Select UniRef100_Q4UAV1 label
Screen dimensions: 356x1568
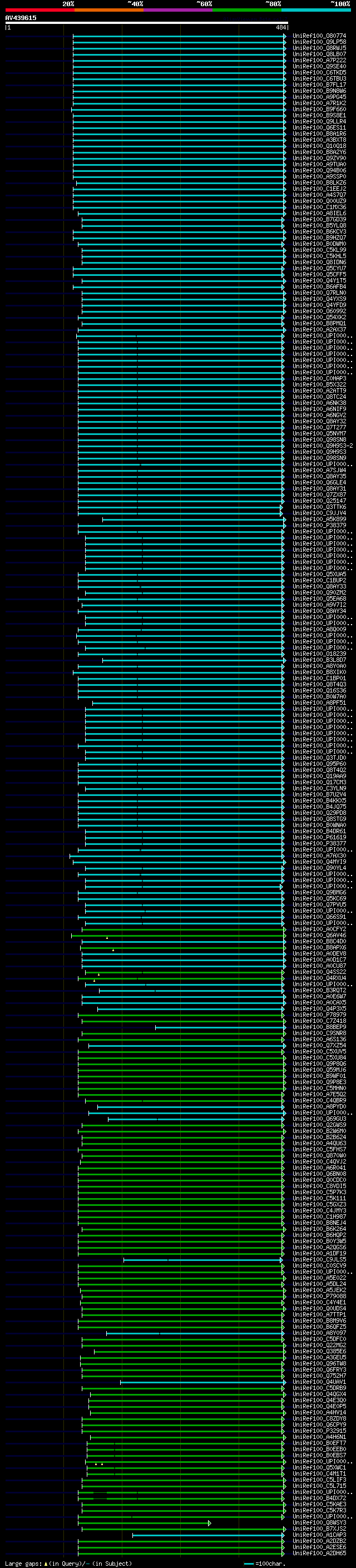[319, 1381]
